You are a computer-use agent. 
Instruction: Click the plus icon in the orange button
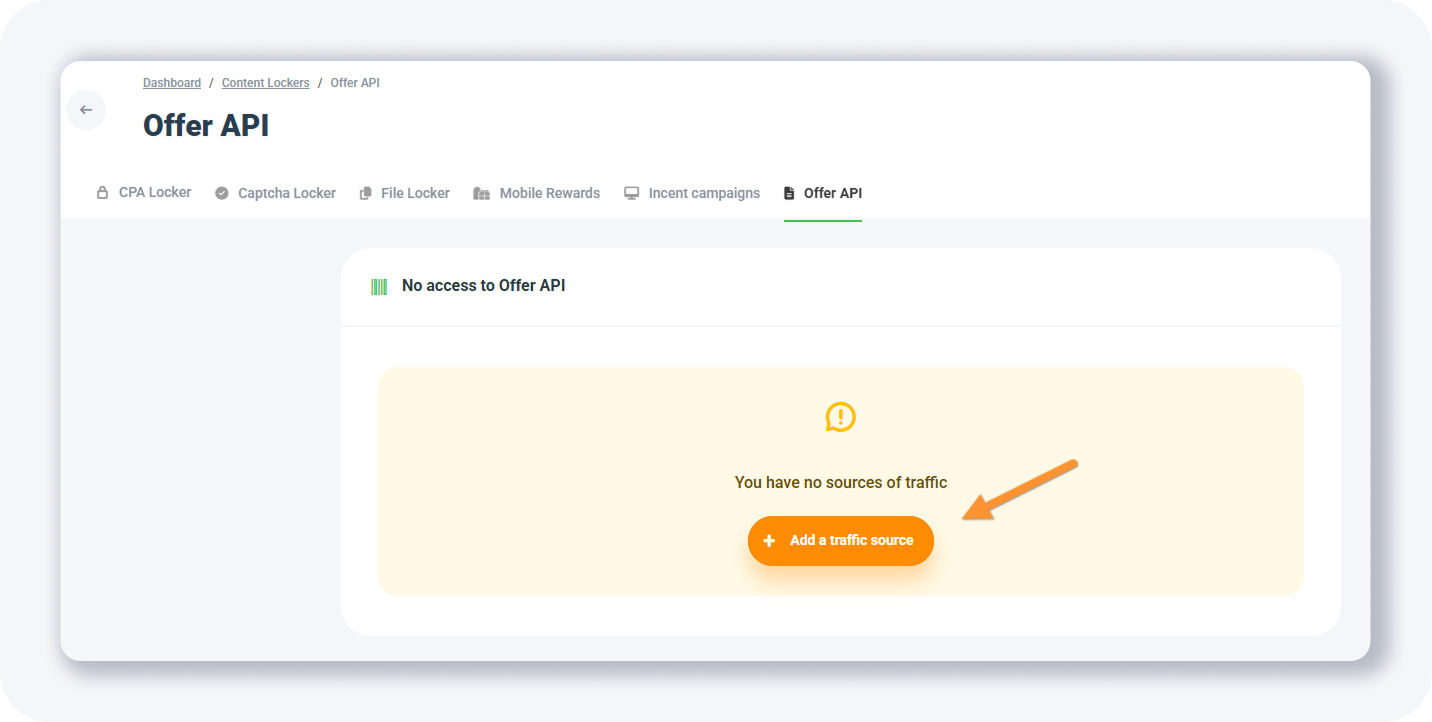tap(769, 541)
